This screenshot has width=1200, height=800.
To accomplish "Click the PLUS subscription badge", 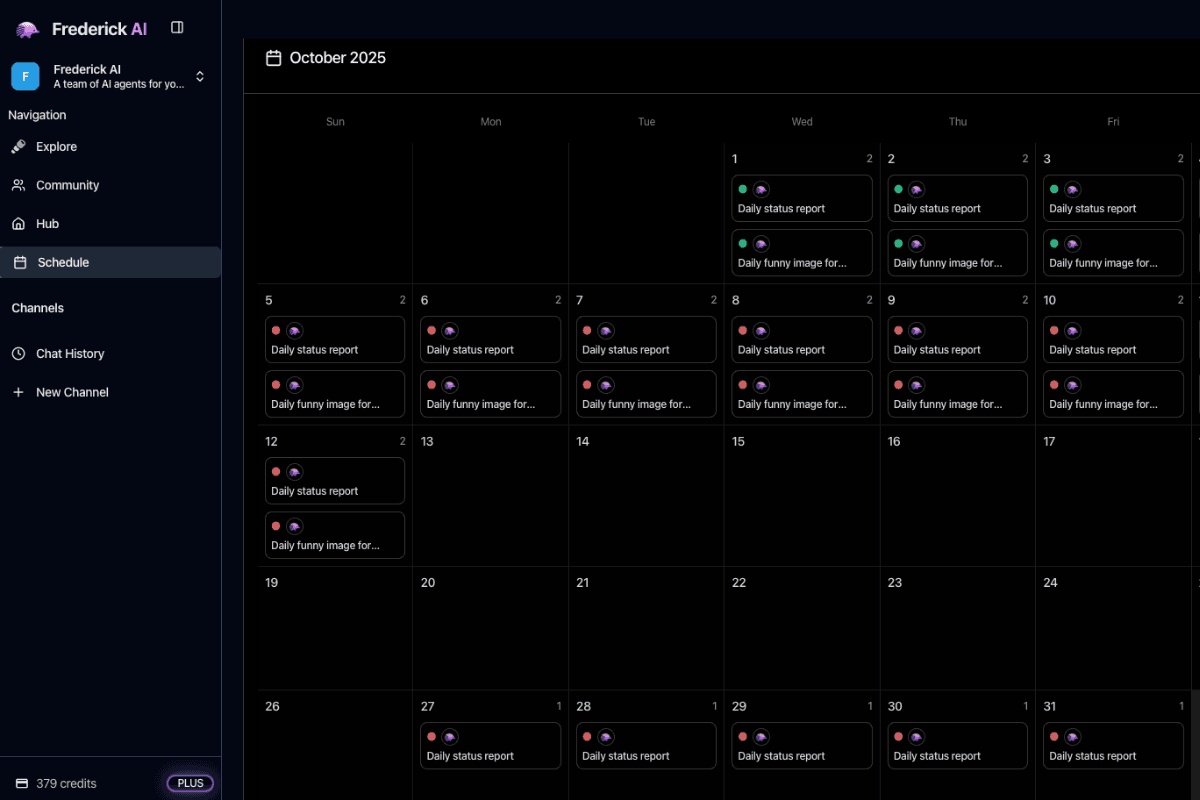I will [189, 783].
